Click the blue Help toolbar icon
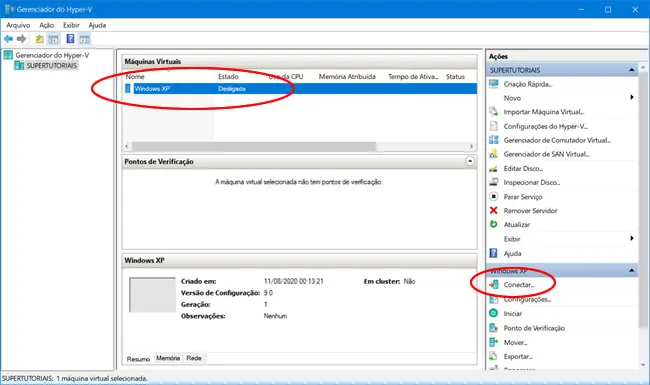The image size is (650, 385). [70, 39]
